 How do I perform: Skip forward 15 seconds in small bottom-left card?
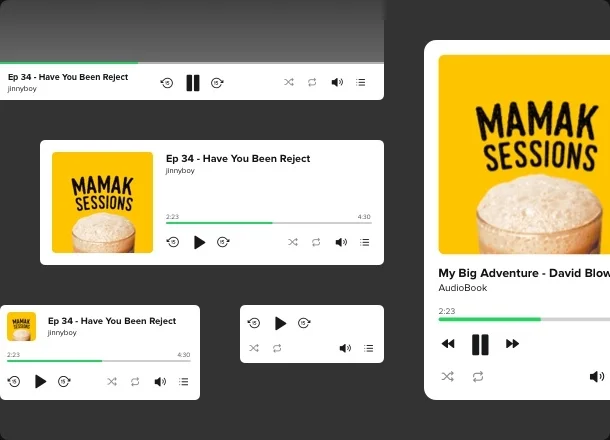pyautogui.click(x=64, y=381)
